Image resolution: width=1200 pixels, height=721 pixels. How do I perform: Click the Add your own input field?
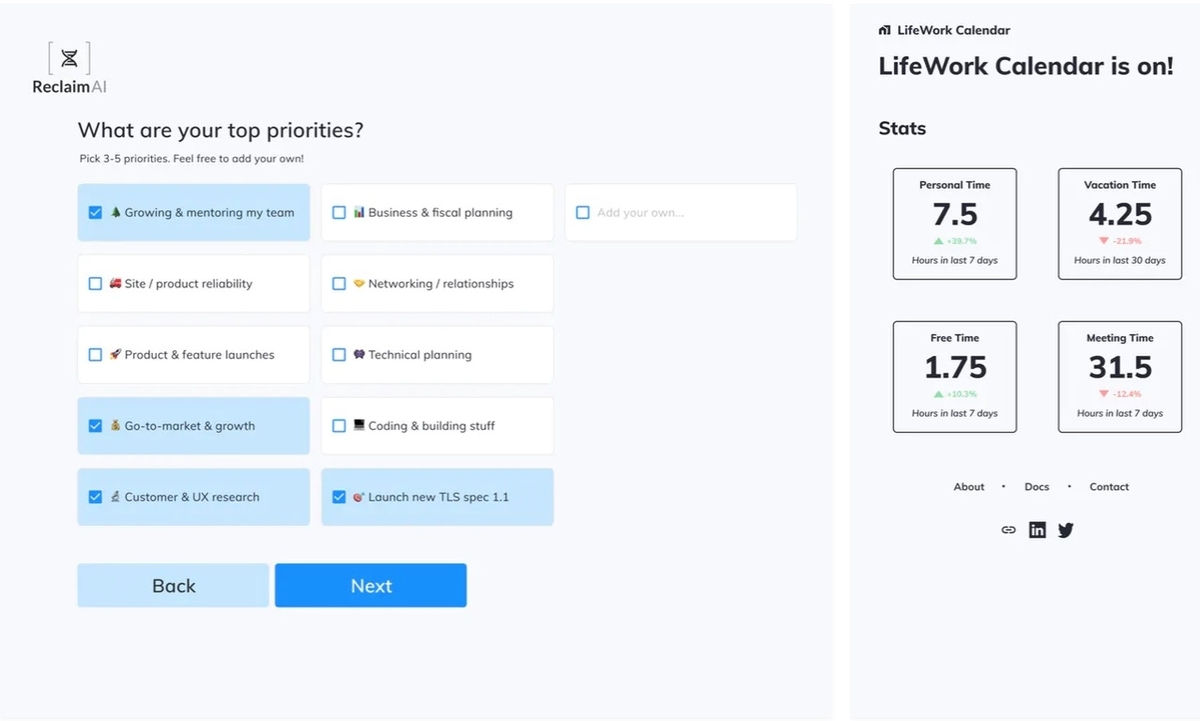tap(690, 213)
